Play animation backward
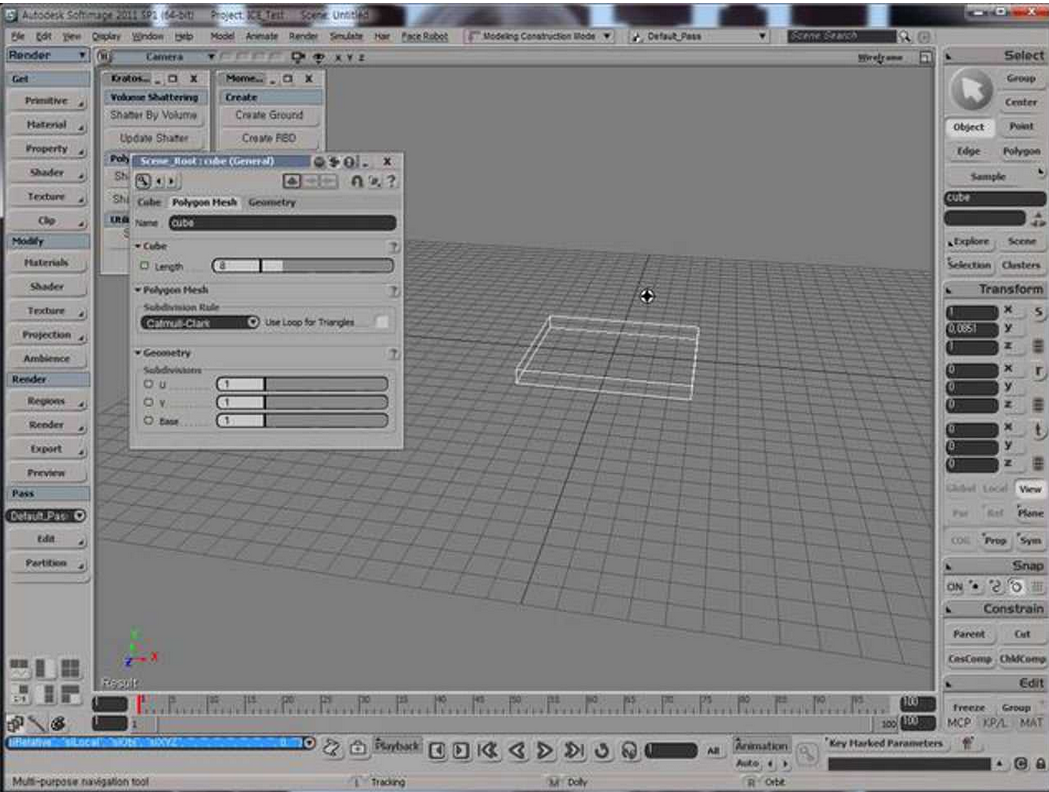1049x792 pixels. pyautogui.click(x=516, y=751)
